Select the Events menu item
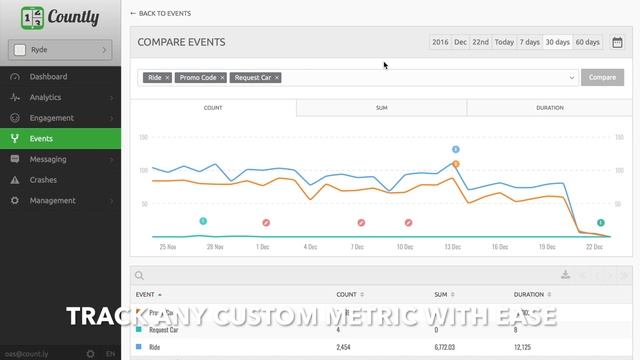 click(x=60, y=139)
